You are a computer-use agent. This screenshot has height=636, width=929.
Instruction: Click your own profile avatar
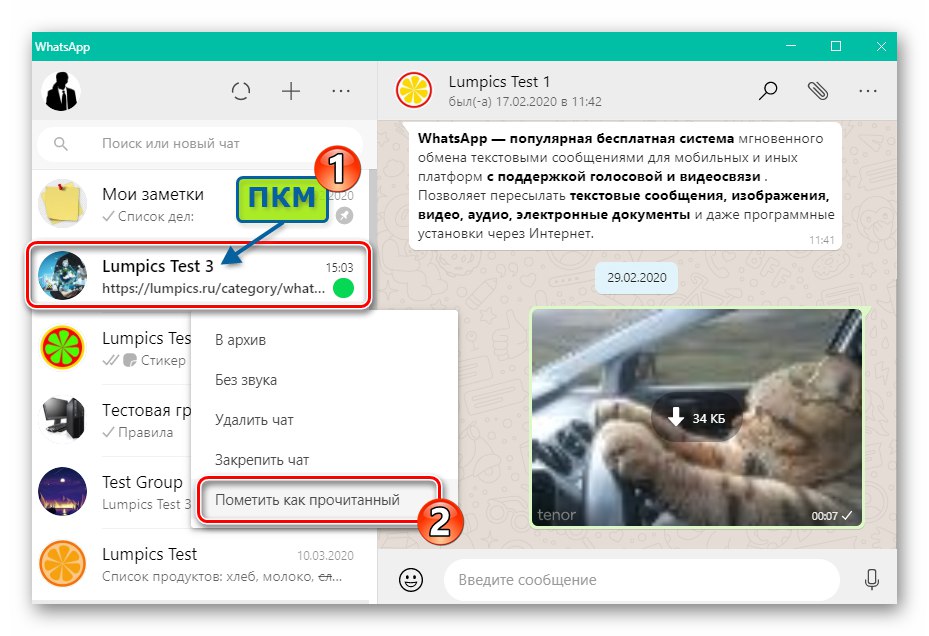tap(62, 91)
